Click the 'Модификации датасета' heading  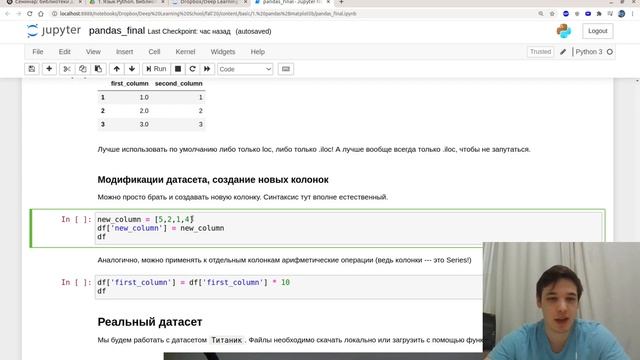[213, 180]
